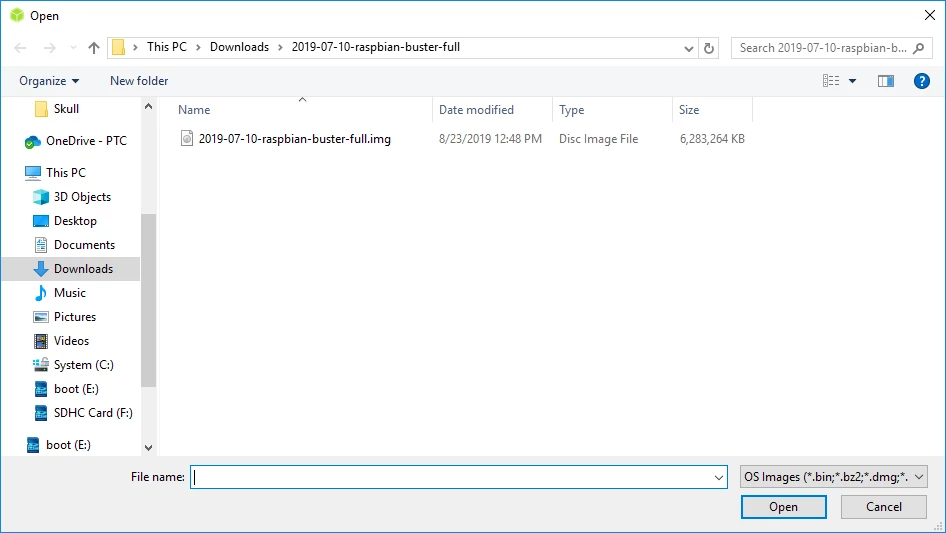Viewport: 946px width, 533px height.
Task: Open the Skull folder in sidebar
Action: coord(66,109)
